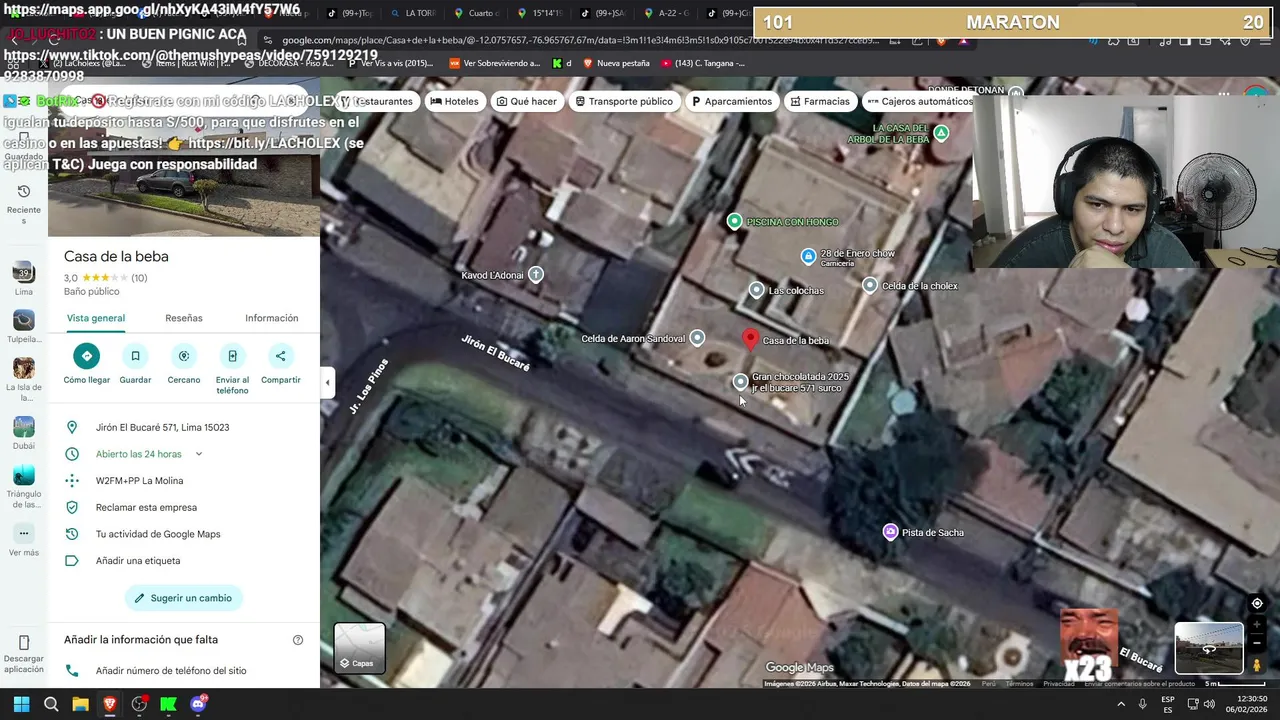Select the Pista de Sacha marker
The image size is (1280, 720).
coord(890,532)
